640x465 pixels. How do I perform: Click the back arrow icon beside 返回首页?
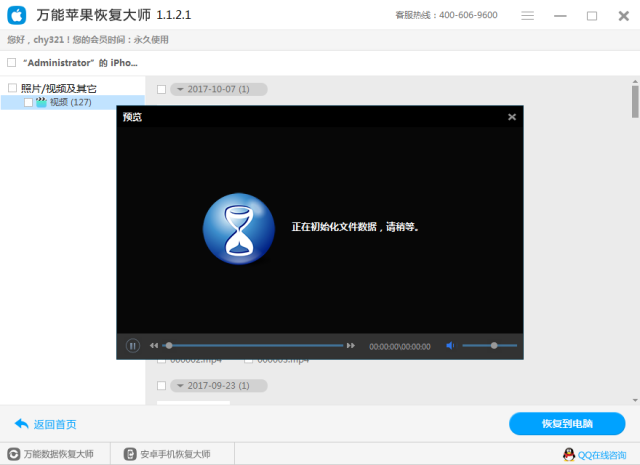(21, 424)
